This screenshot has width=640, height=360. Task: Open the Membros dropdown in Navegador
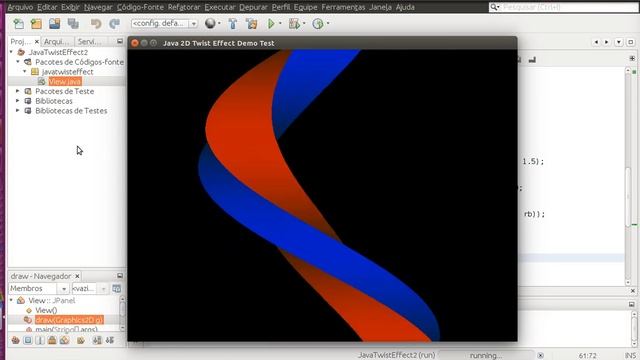coord(39,289)
